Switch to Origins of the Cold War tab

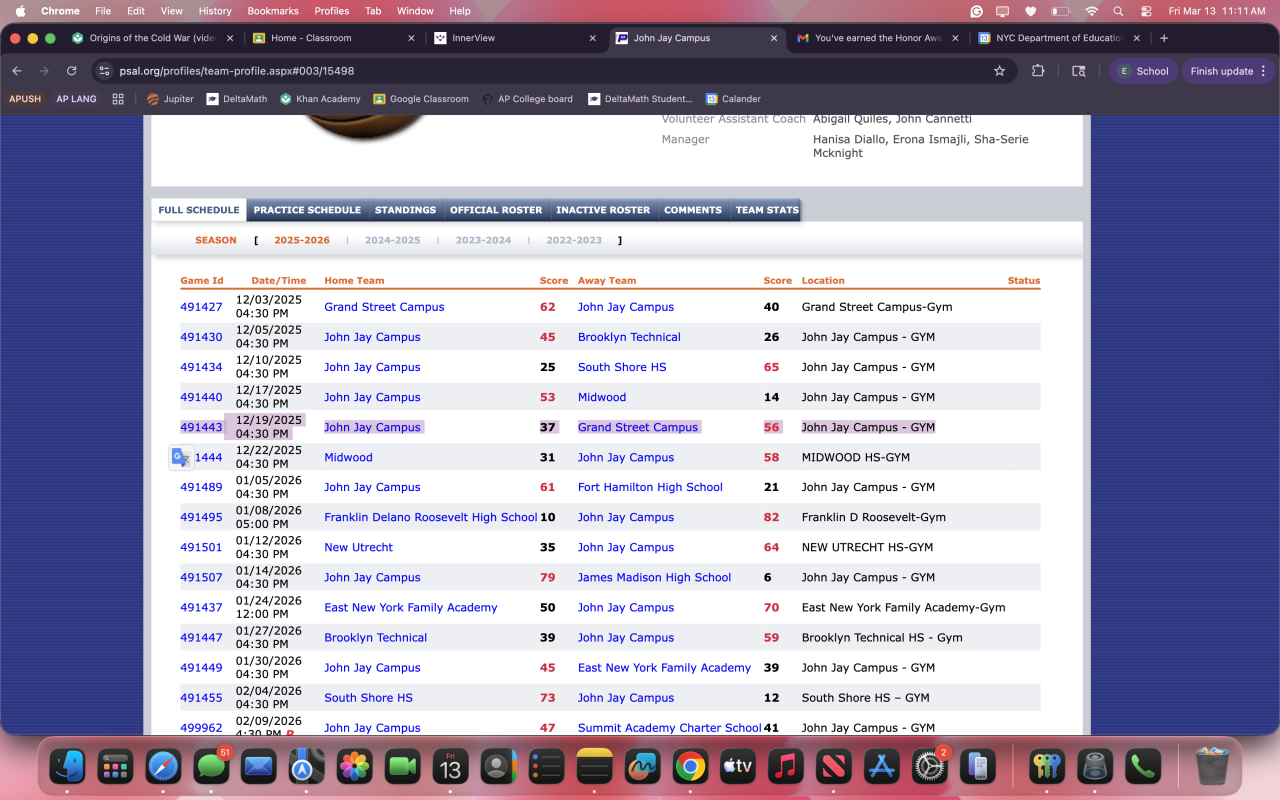tap(152, 38)
